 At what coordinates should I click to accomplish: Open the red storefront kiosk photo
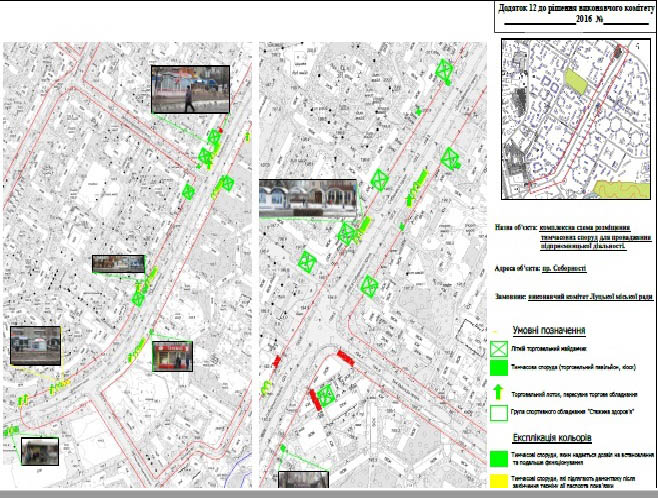click(173, 355)
